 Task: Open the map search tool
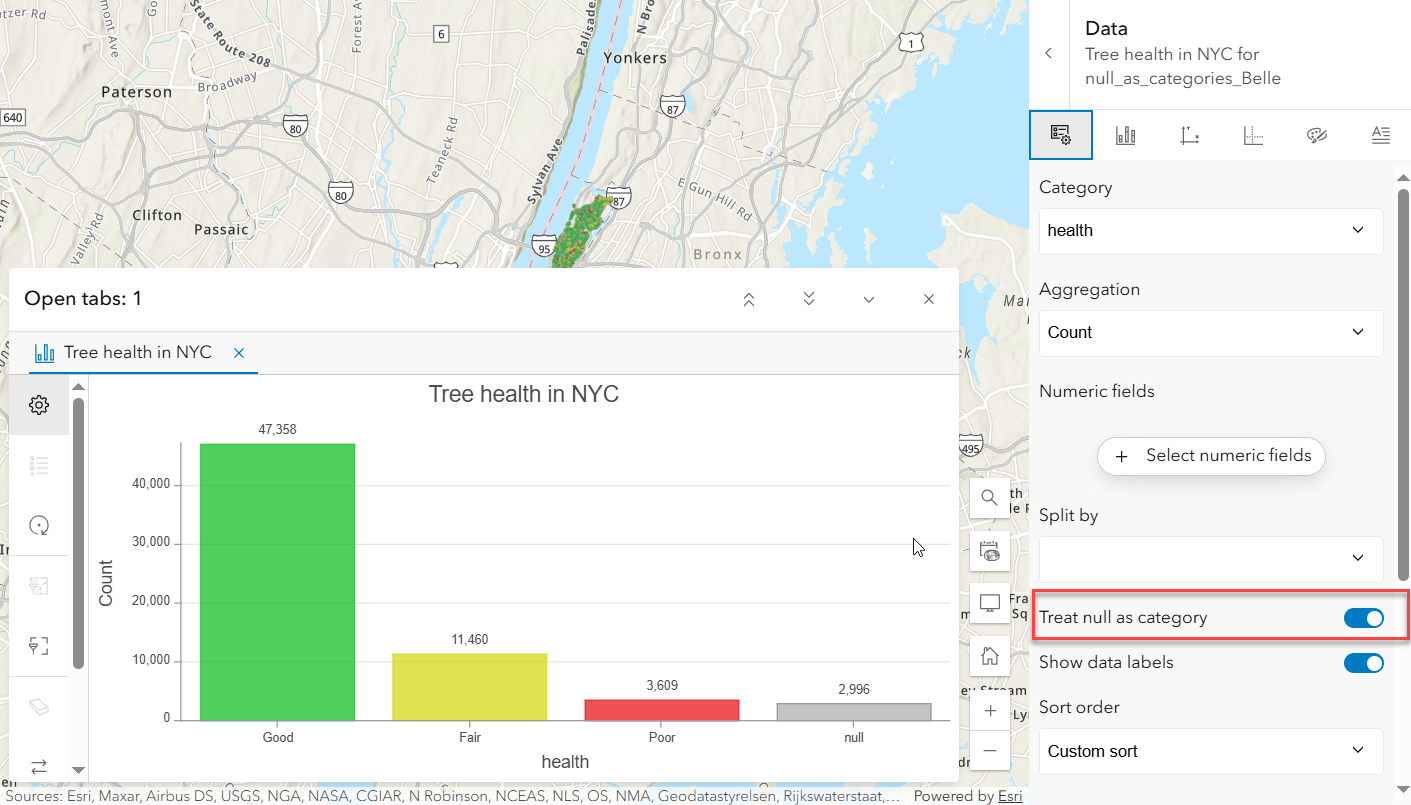click(x=989, y=497)
